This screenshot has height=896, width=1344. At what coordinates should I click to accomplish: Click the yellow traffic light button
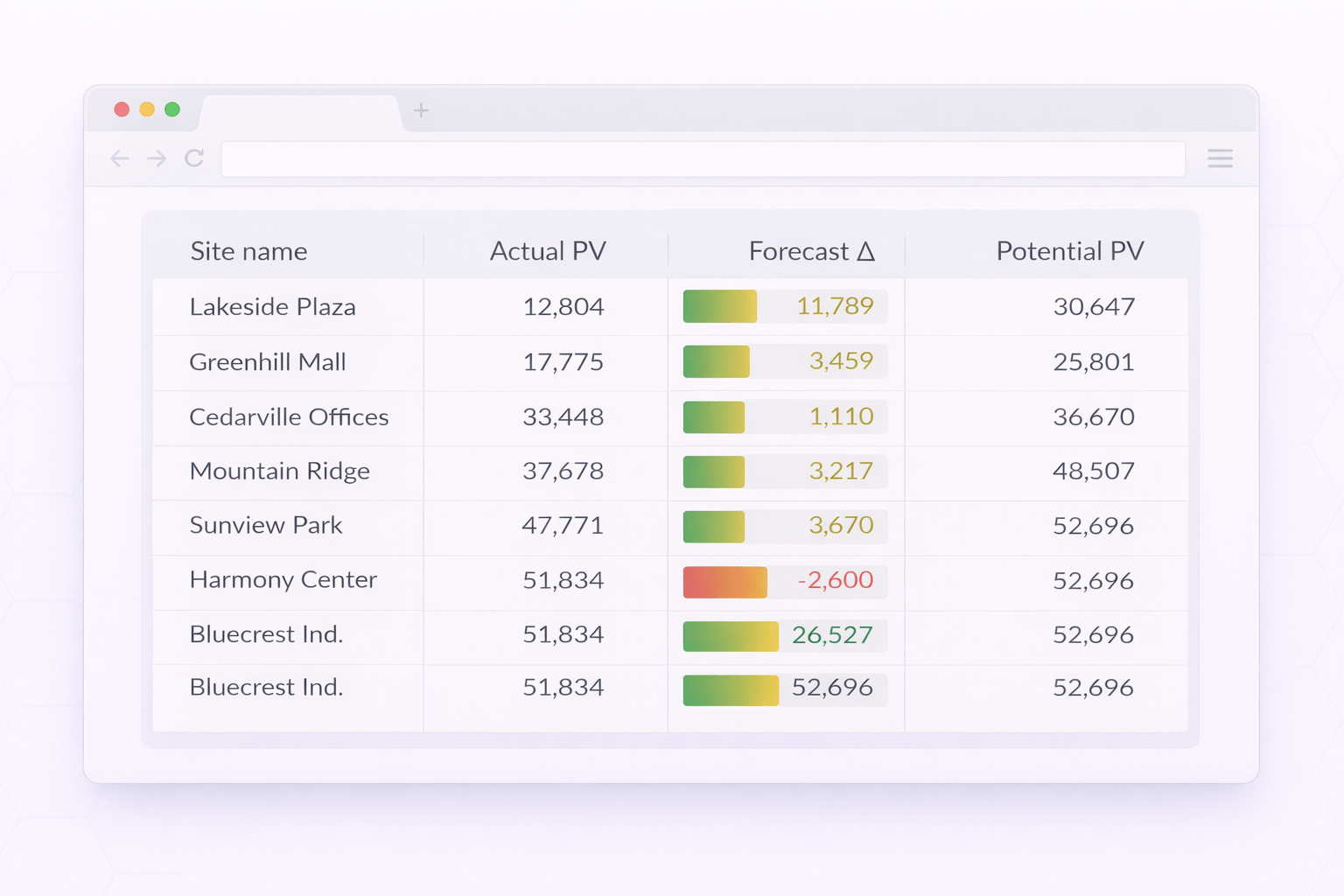click(147, 109)
